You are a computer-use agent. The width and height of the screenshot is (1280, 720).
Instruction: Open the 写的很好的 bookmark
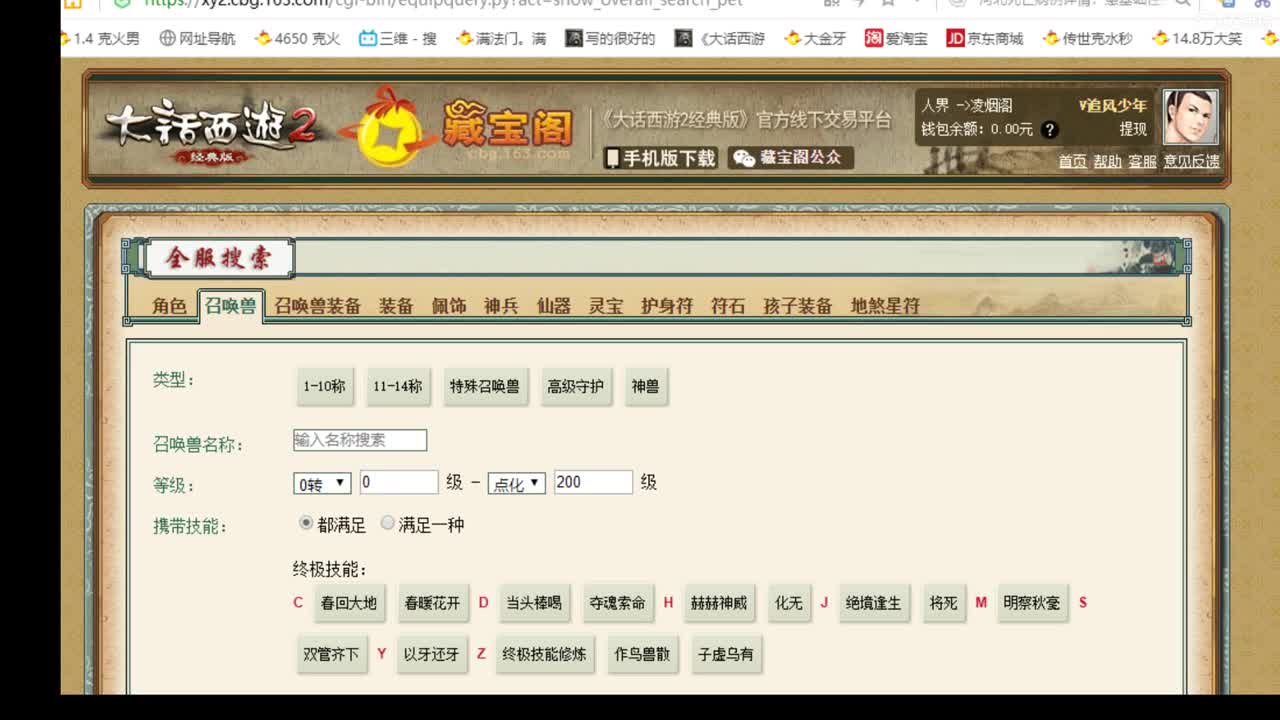click(610, 39)
